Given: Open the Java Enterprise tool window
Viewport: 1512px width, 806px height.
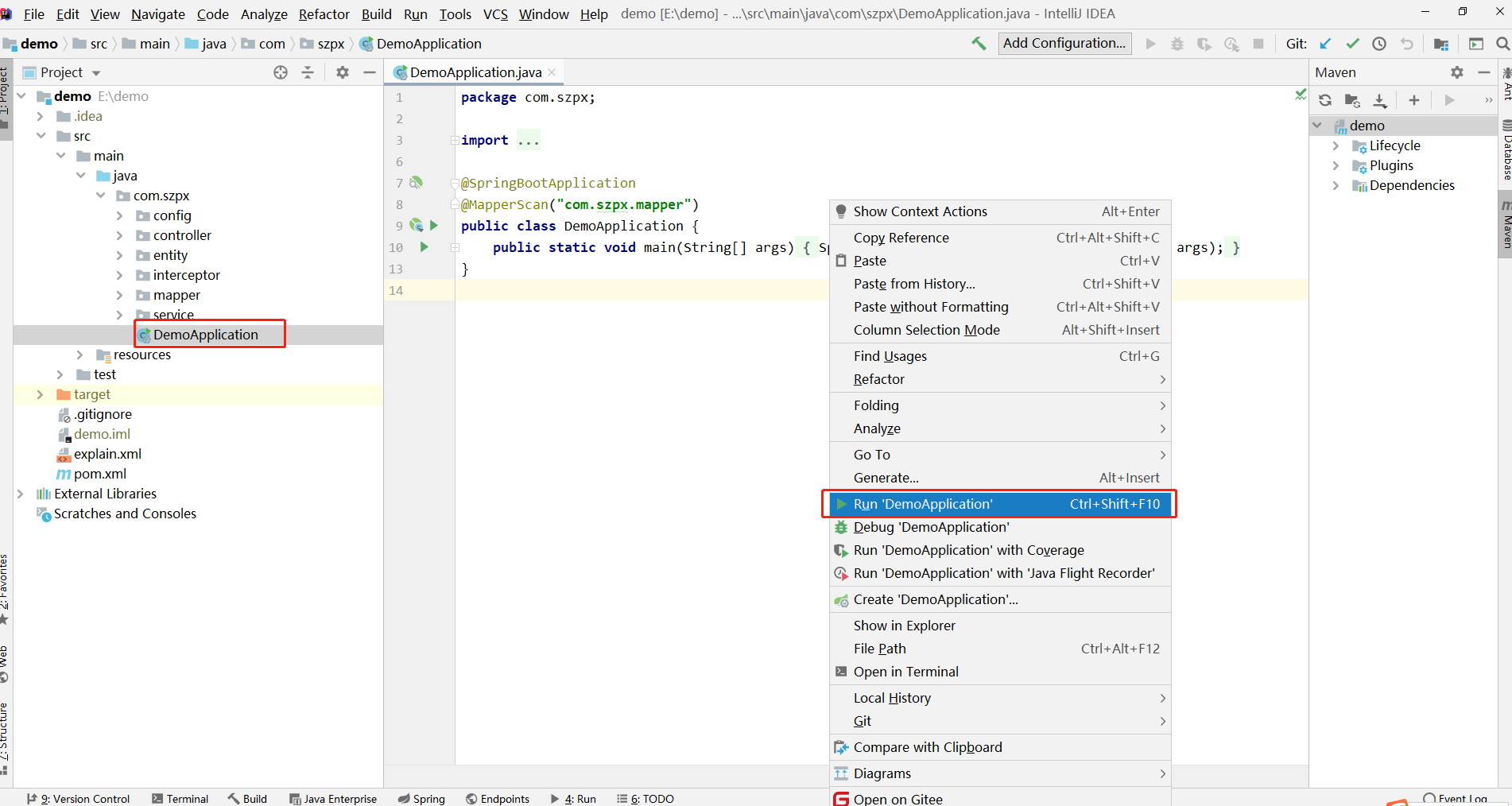Looking at the screenshot, I should (333, 798).
